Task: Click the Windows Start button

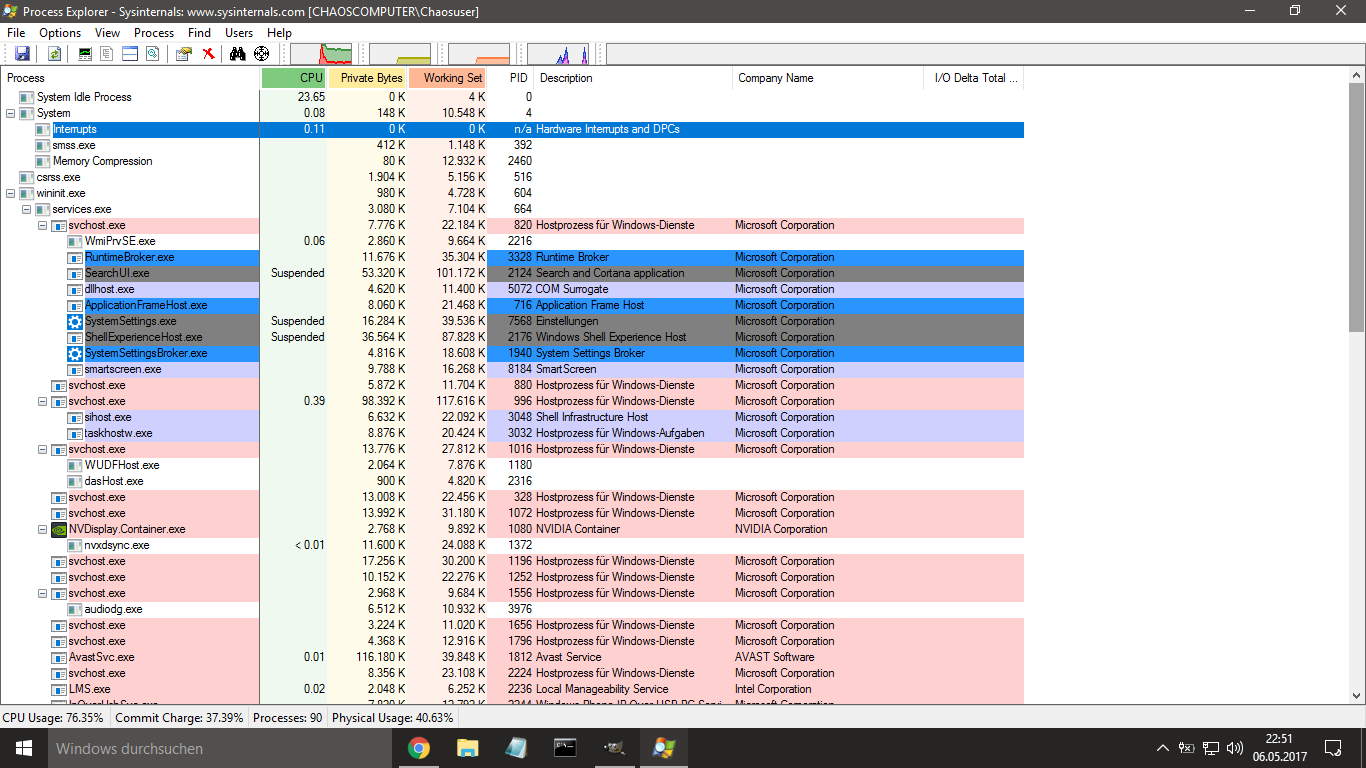Action: (x=23, y=748)
